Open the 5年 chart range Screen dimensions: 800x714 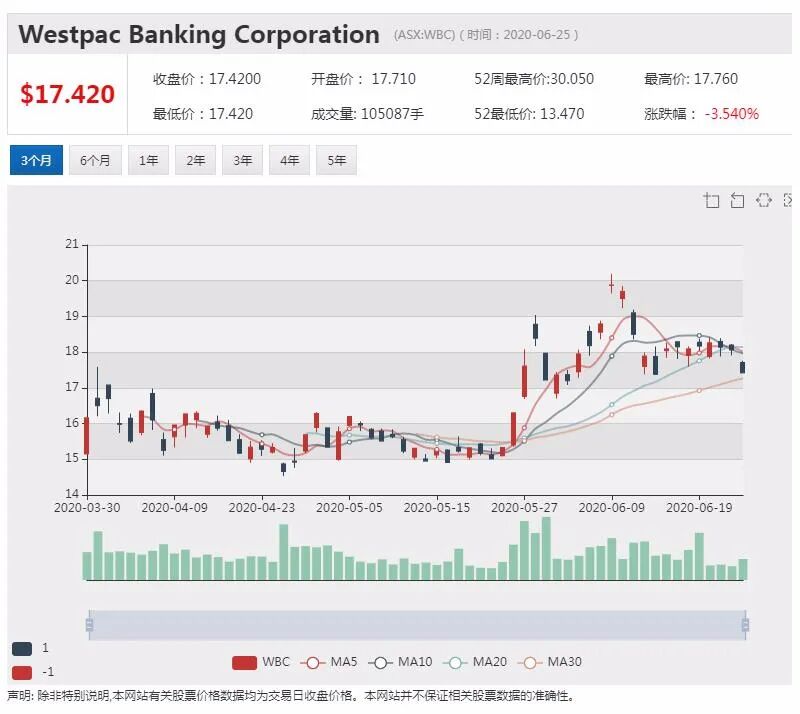pos(336,160)
